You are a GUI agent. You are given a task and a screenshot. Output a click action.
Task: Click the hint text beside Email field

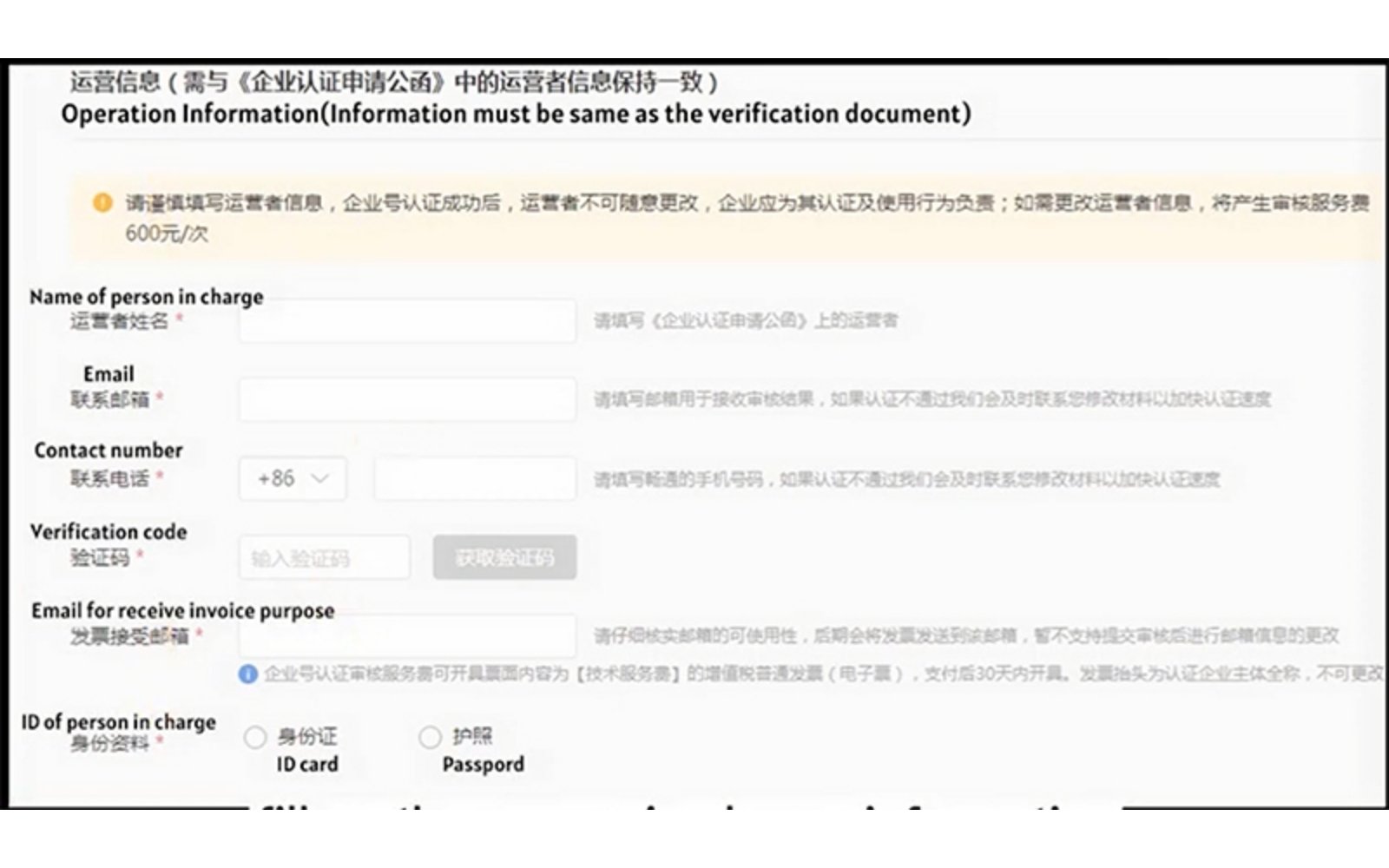(x=932, y=399)
